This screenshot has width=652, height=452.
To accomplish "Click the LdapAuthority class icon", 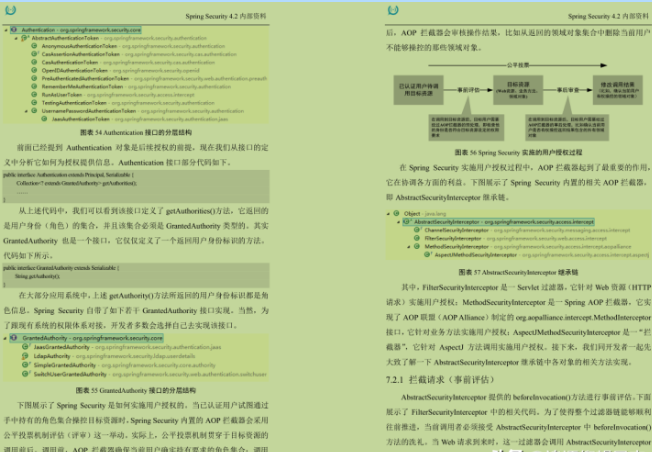I will click(x=25, y=356).
